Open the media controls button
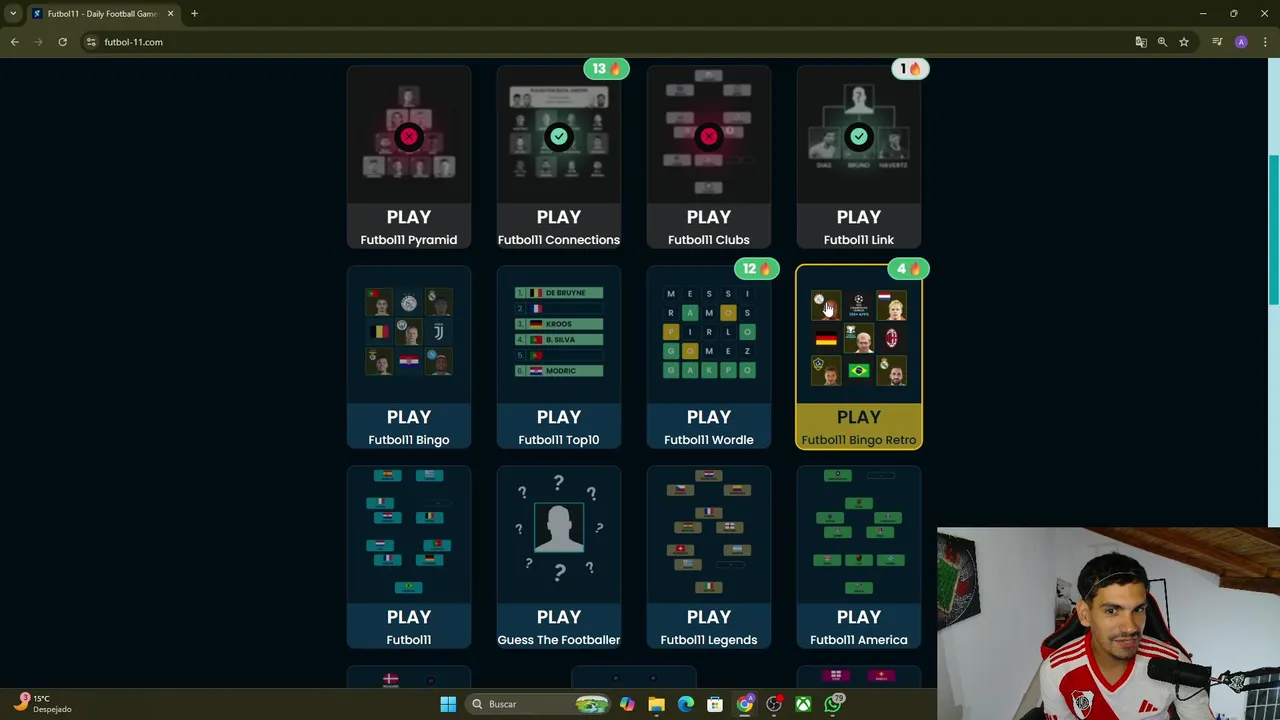1280x720 pixels. coord(1217,42)
